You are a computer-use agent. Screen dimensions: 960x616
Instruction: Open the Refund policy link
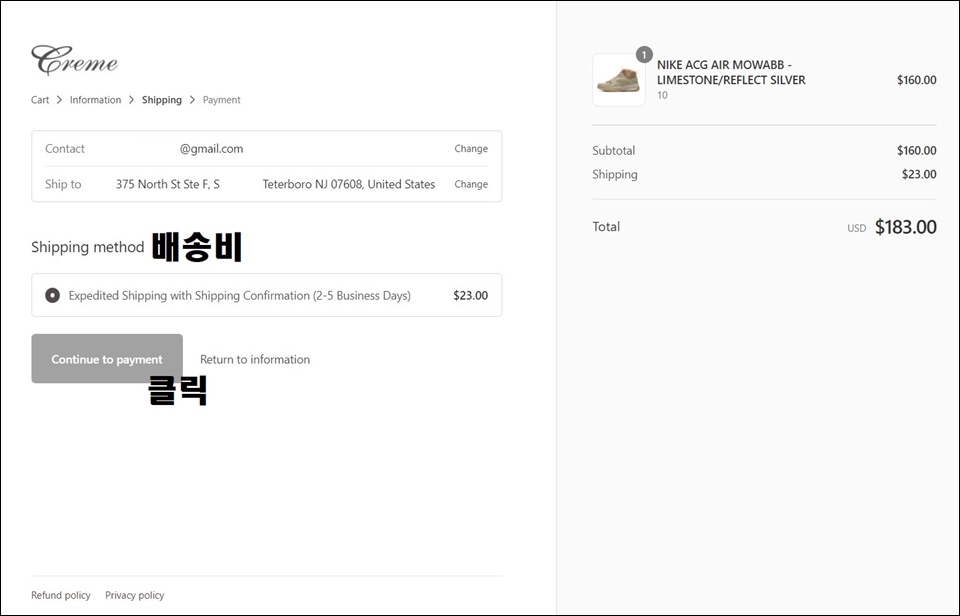click(61, 595)
